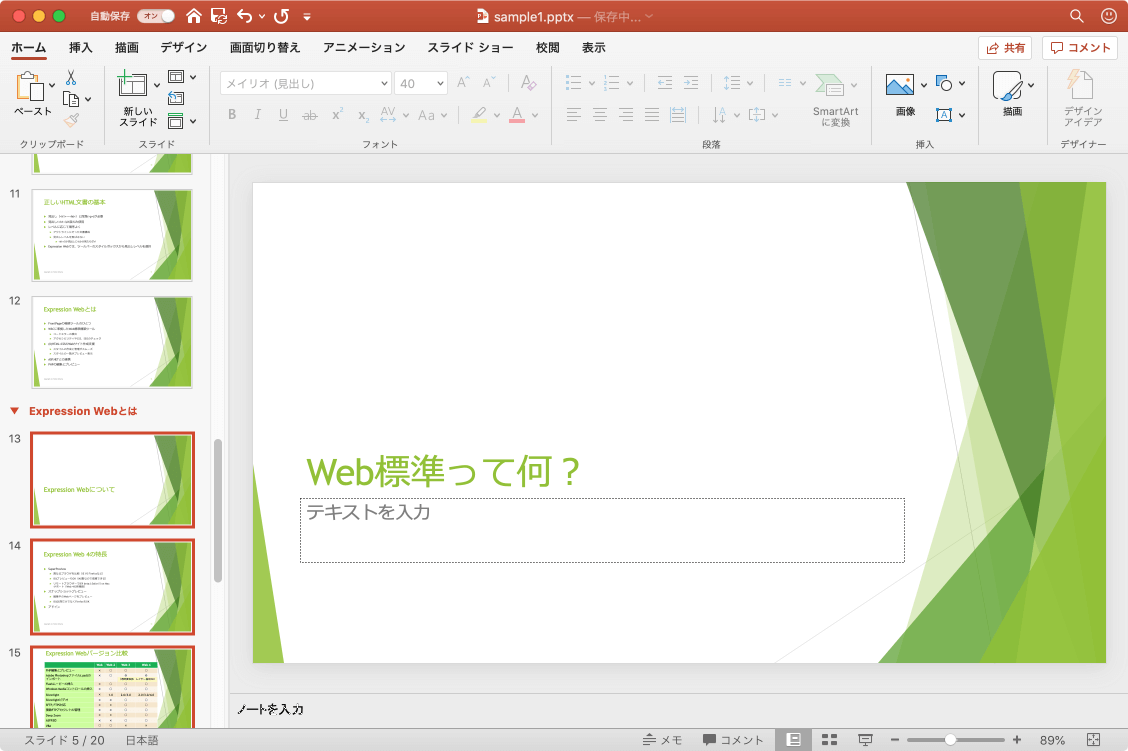Open the スライド ショー tab
1128x751 pixels.
pyautogui.click(x=470, y=47)
